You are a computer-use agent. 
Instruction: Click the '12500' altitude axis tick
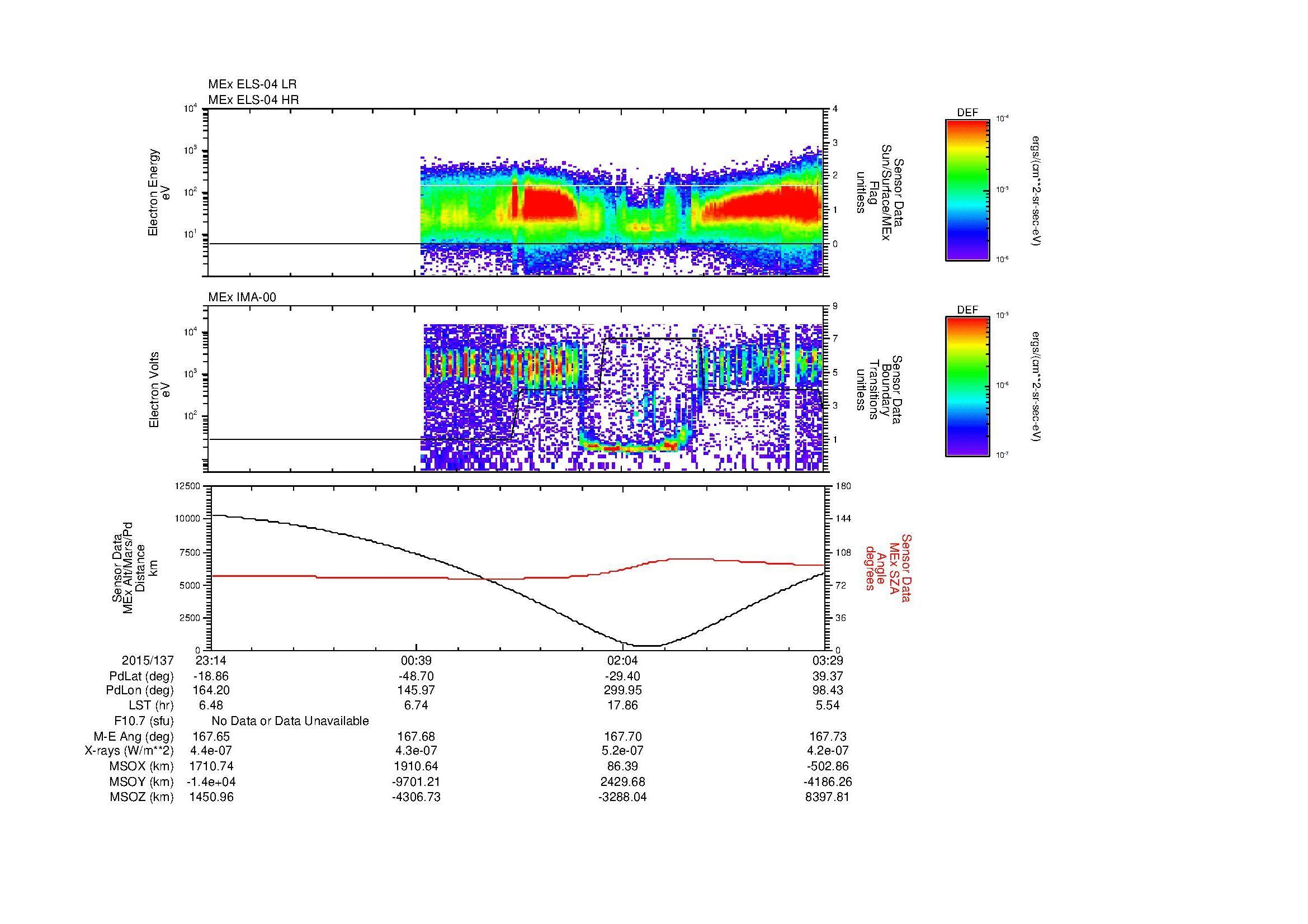[188, 486]
